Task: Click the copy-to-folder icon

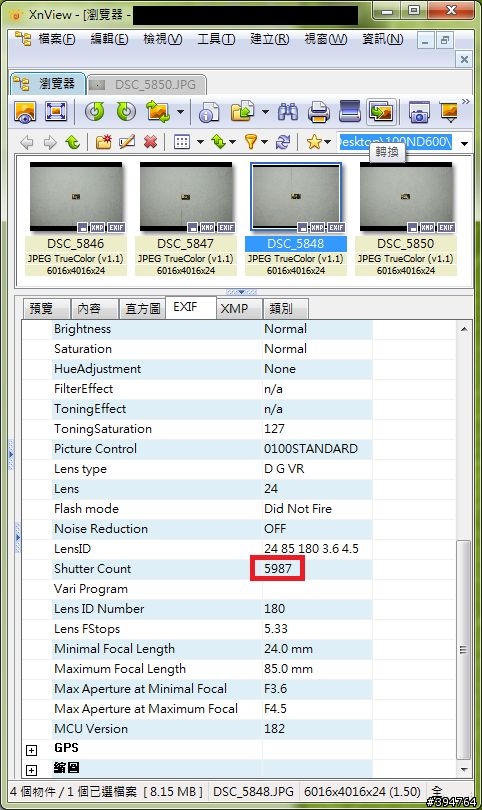Action: click(243, 112)
